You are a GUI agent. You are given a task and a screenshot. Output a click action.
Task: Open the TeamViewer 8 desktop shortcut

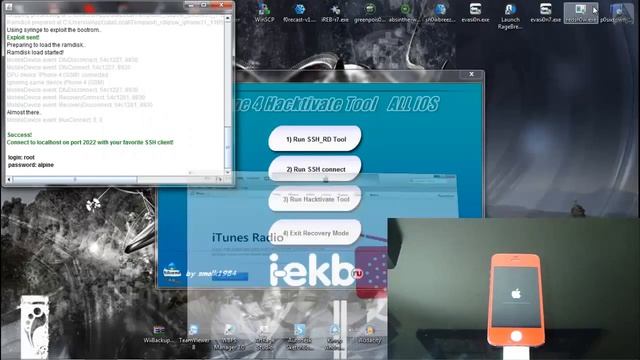(x=194, y=337)
